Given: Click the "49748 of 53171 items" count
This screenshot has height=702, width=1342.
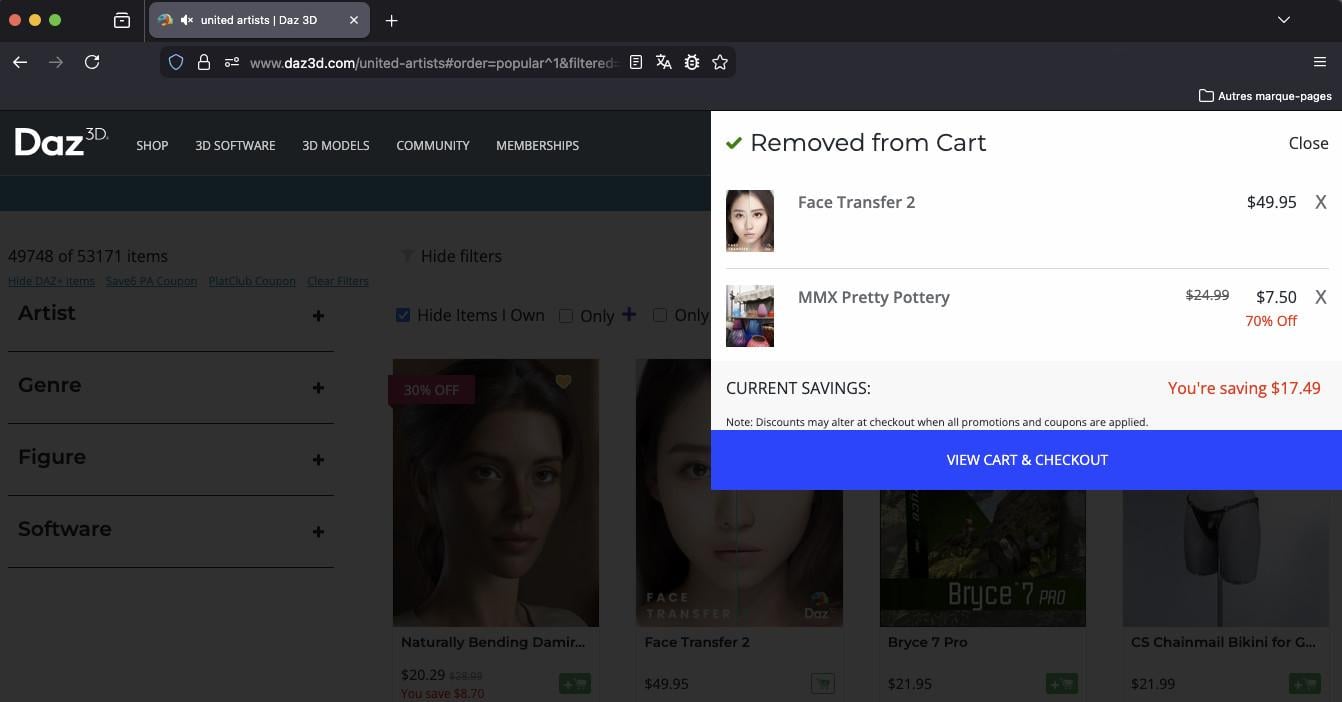Looking at the screenshot, I should 88,256.
